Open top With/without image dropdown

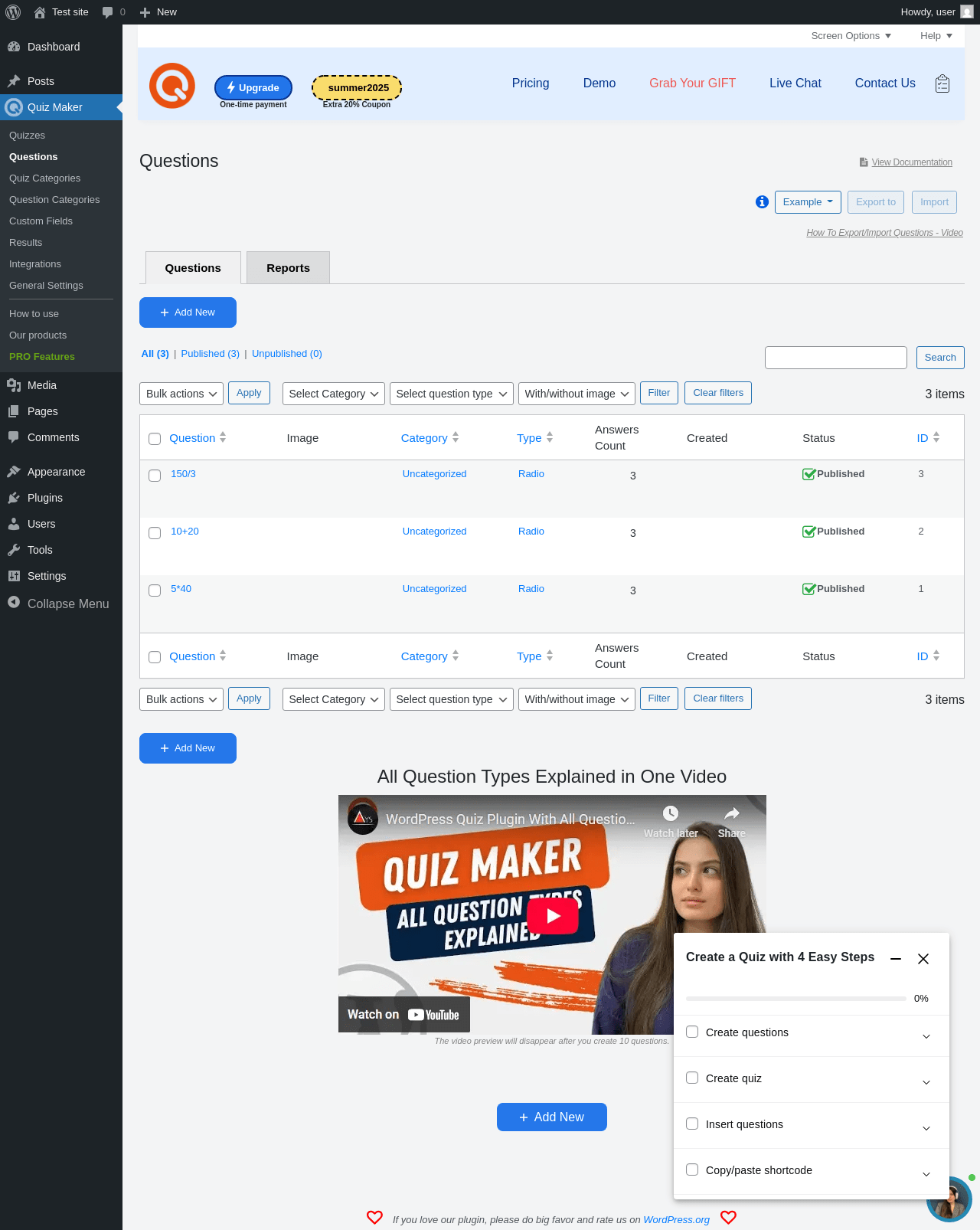pyautogui.click(x=577, y=394)
